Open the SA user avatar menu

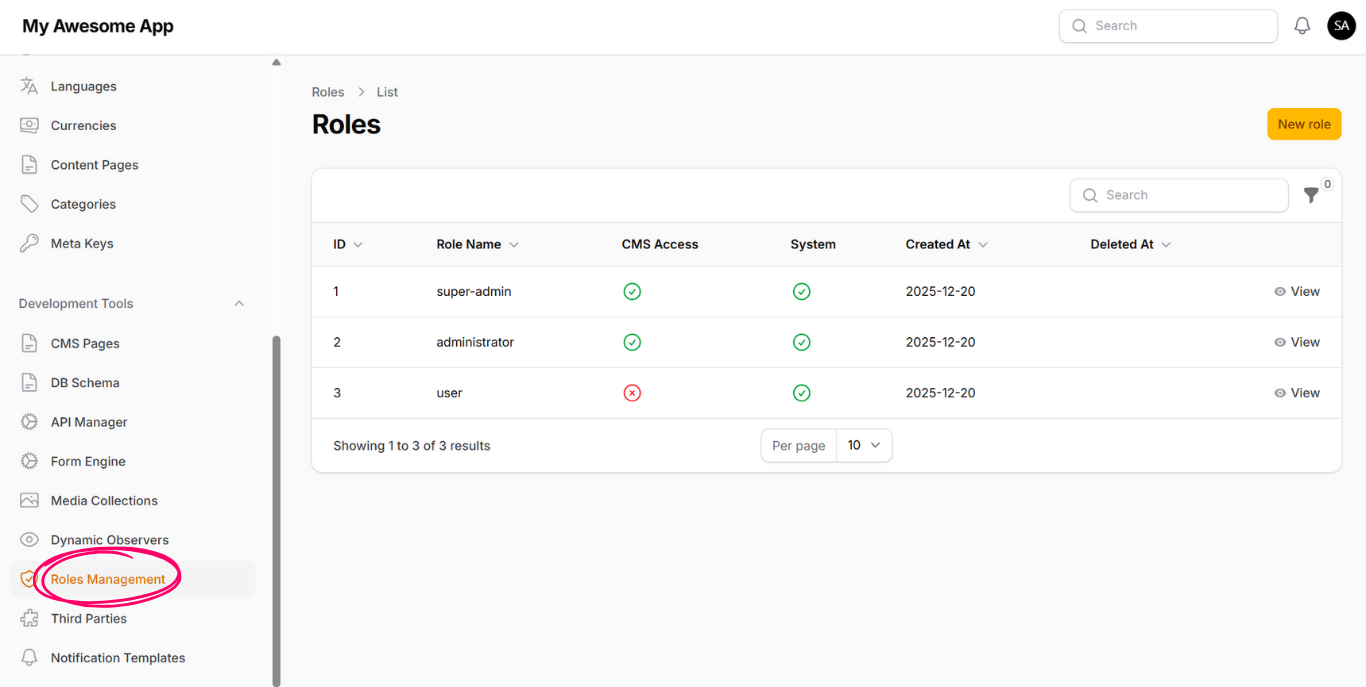pyautogui.click(x=1341, y=26)
